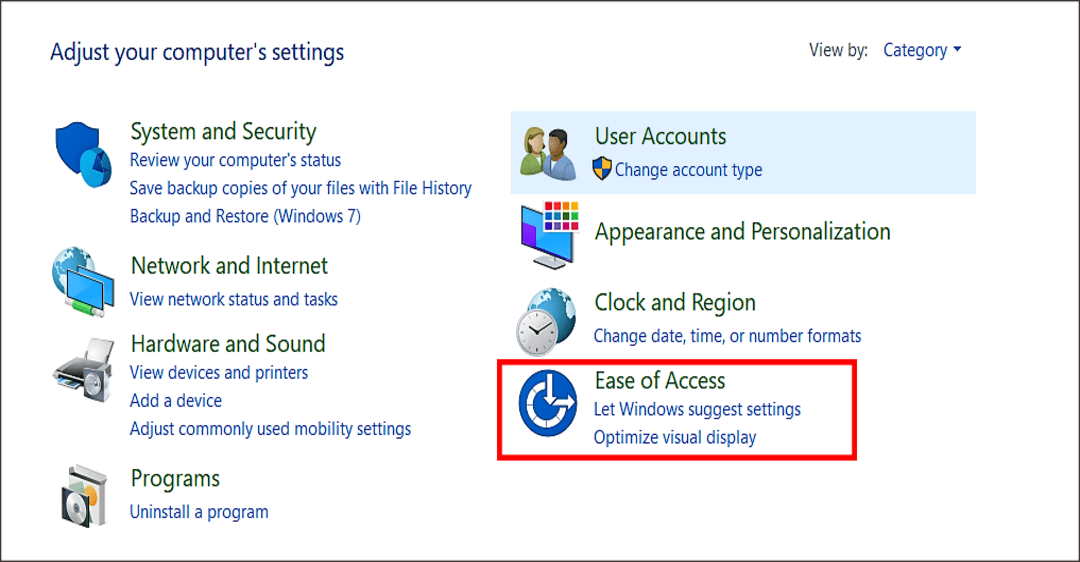Open Change date, time, or number formats
This screenshot has width=1080, height=562.
pos(727,336)
